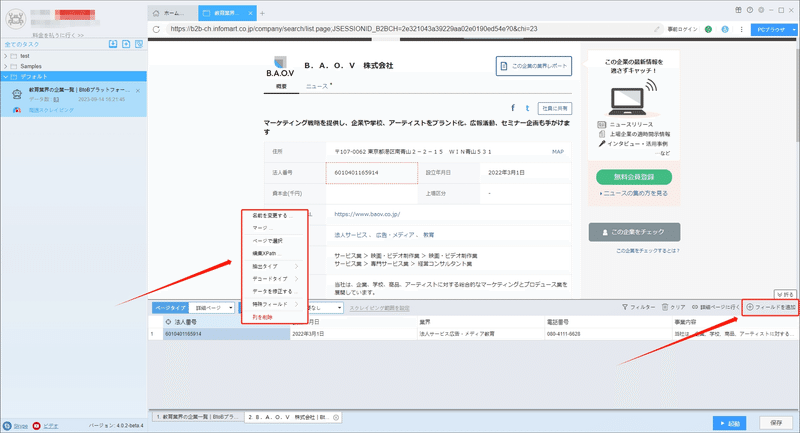Click フィールドを追加 button
The image size is (800, 433).
770,307
